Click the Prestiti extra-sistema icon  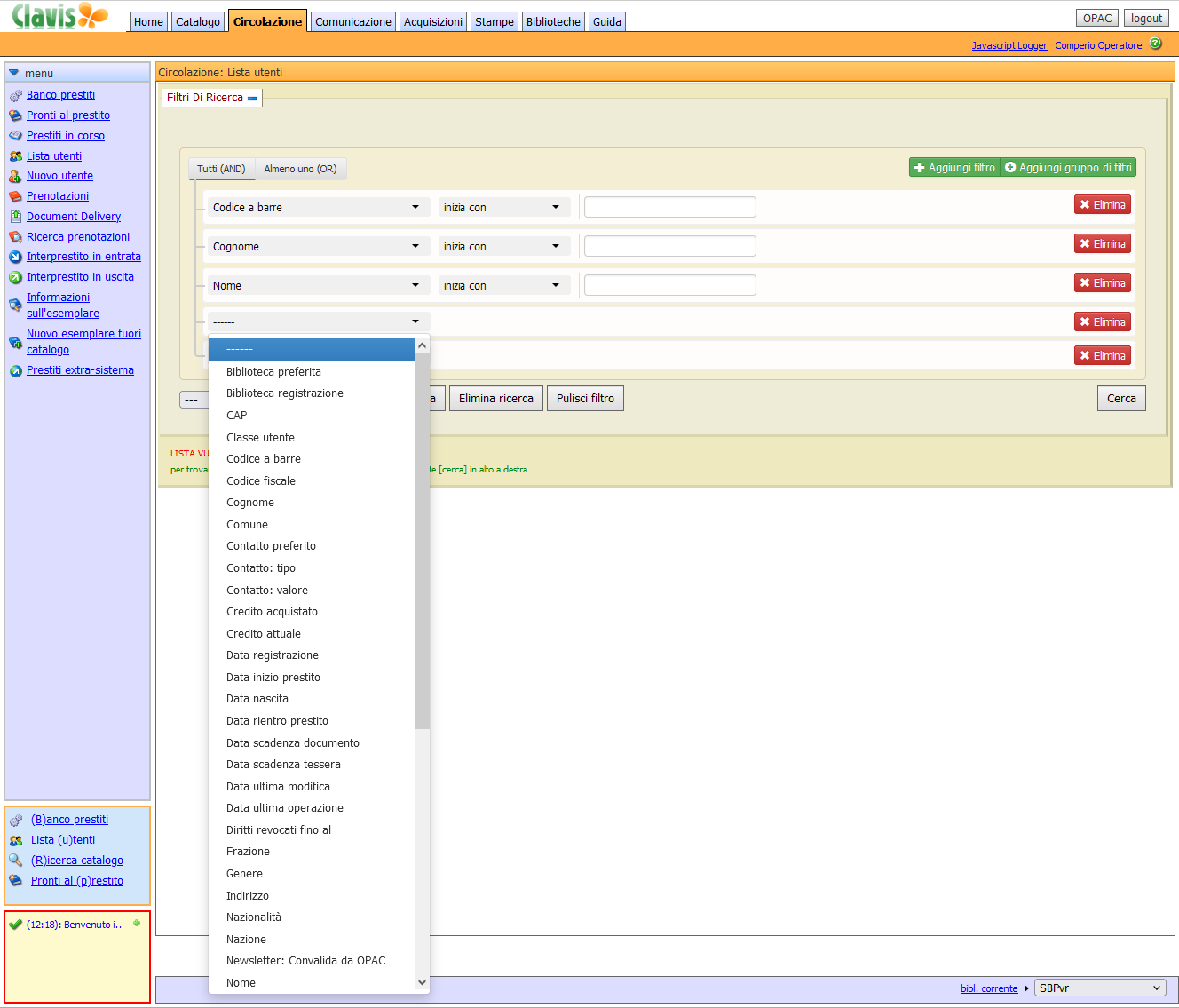(x=15, y=371)
